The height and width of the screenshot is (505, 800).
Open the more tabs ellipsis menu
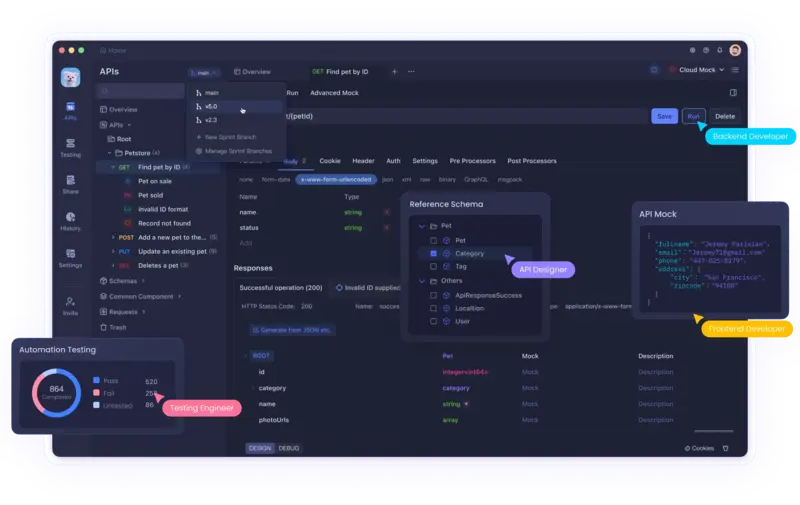tap(411, 71)
